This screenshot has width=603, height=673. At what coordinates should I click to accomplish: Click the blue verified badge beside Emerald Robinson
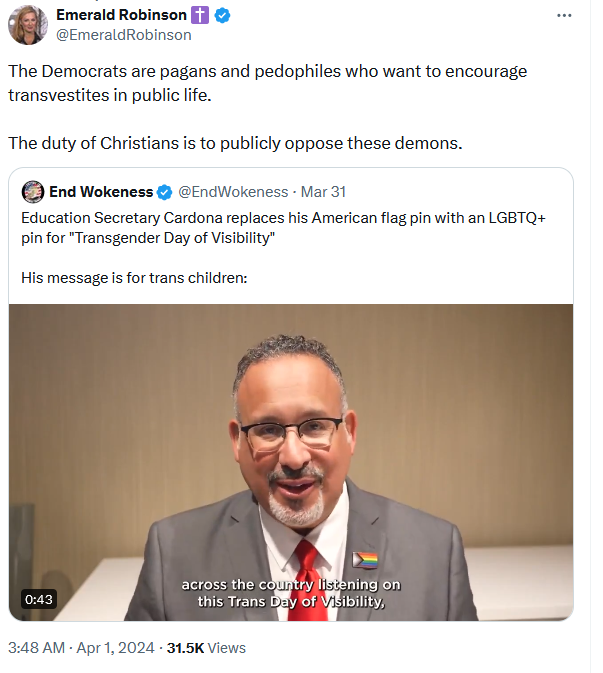[222, 15]
